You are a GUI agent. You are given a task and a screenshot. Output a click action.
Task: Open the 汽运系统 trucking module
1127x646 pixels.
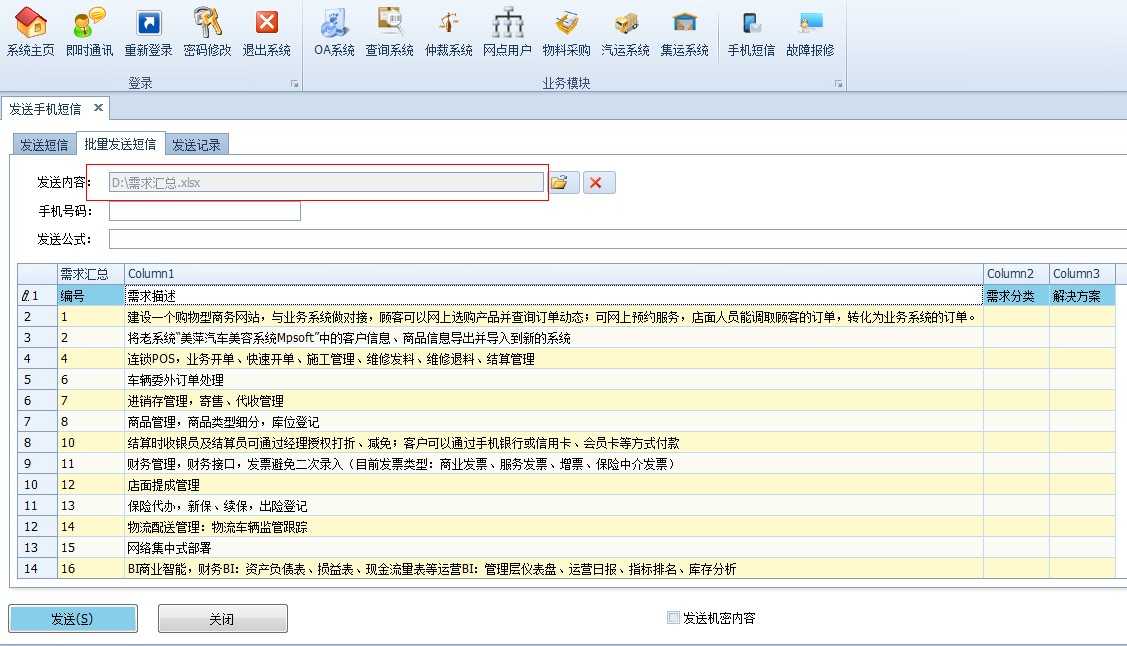(x=625, y=32)
